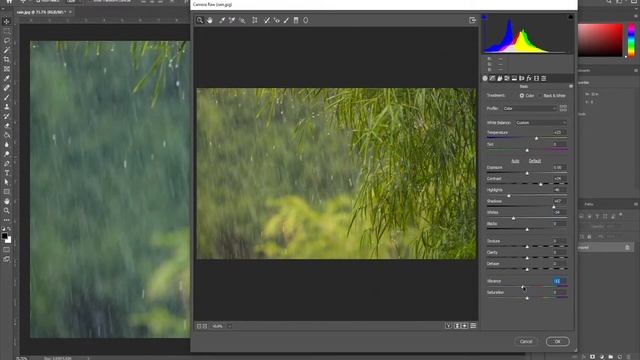Click the Shadows slider handle
The image size is (640, 360).
click(554, 207)
